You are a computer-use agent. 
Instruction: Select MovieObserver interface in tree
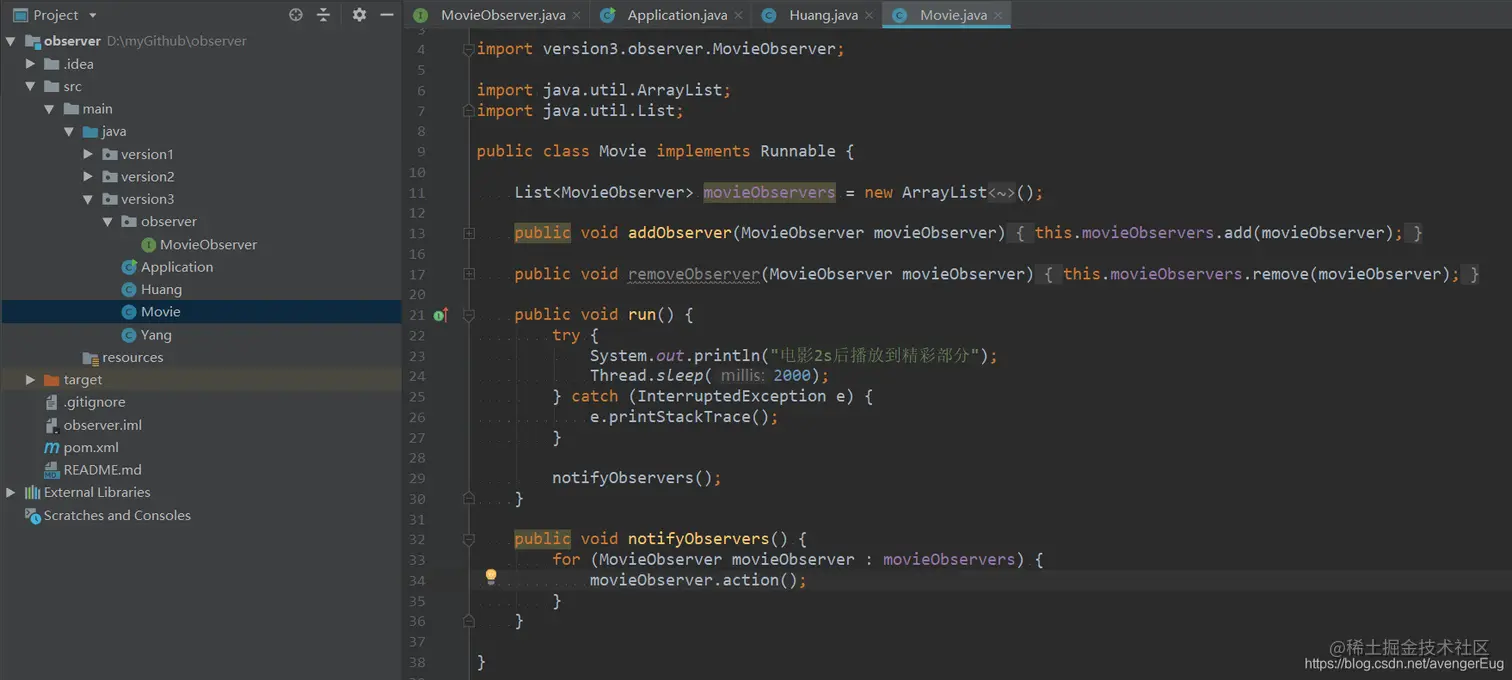click(x=199, y=244)
